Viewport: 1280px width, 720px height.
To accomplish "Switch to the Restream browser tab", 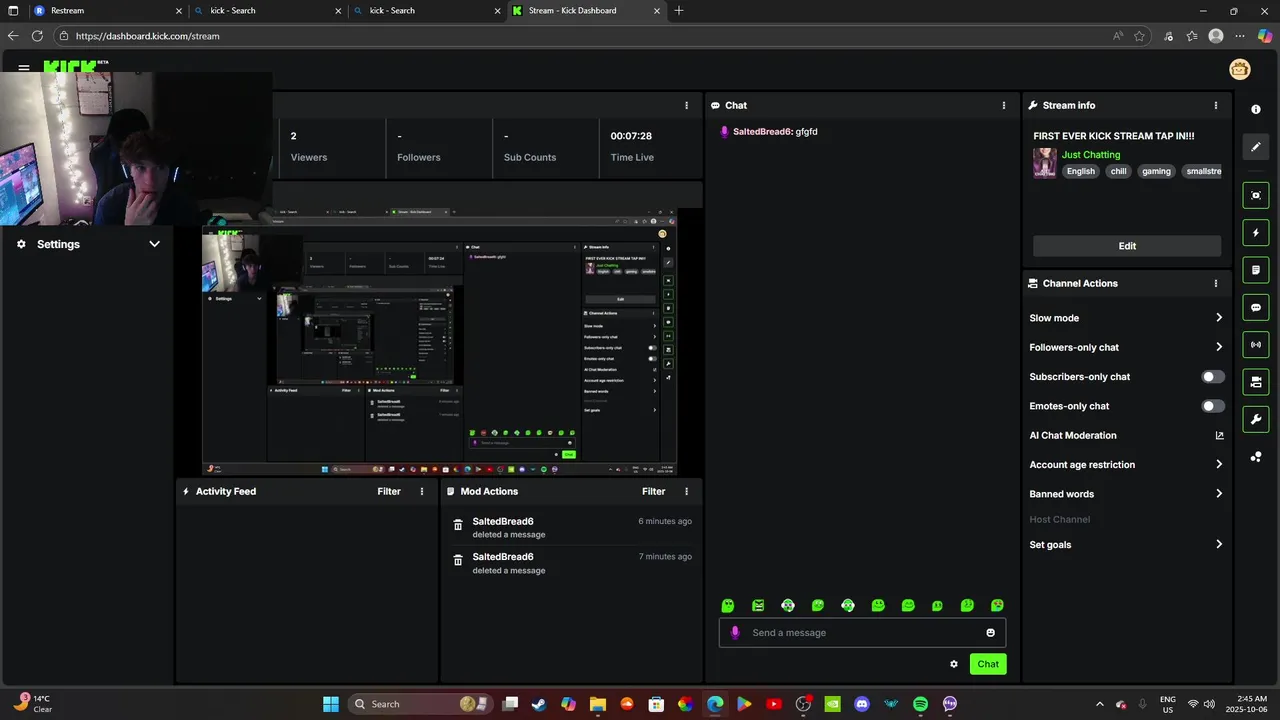I will (x=108, y=11).
